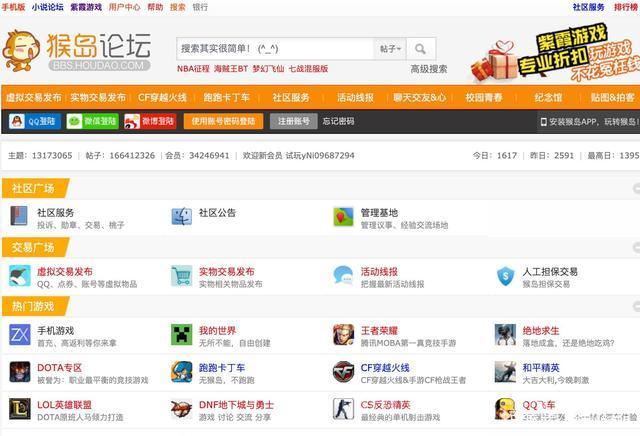Open 纪念馆 nav item
The width and height of the screenshot is (640, 436).
[x=548, y=98]
